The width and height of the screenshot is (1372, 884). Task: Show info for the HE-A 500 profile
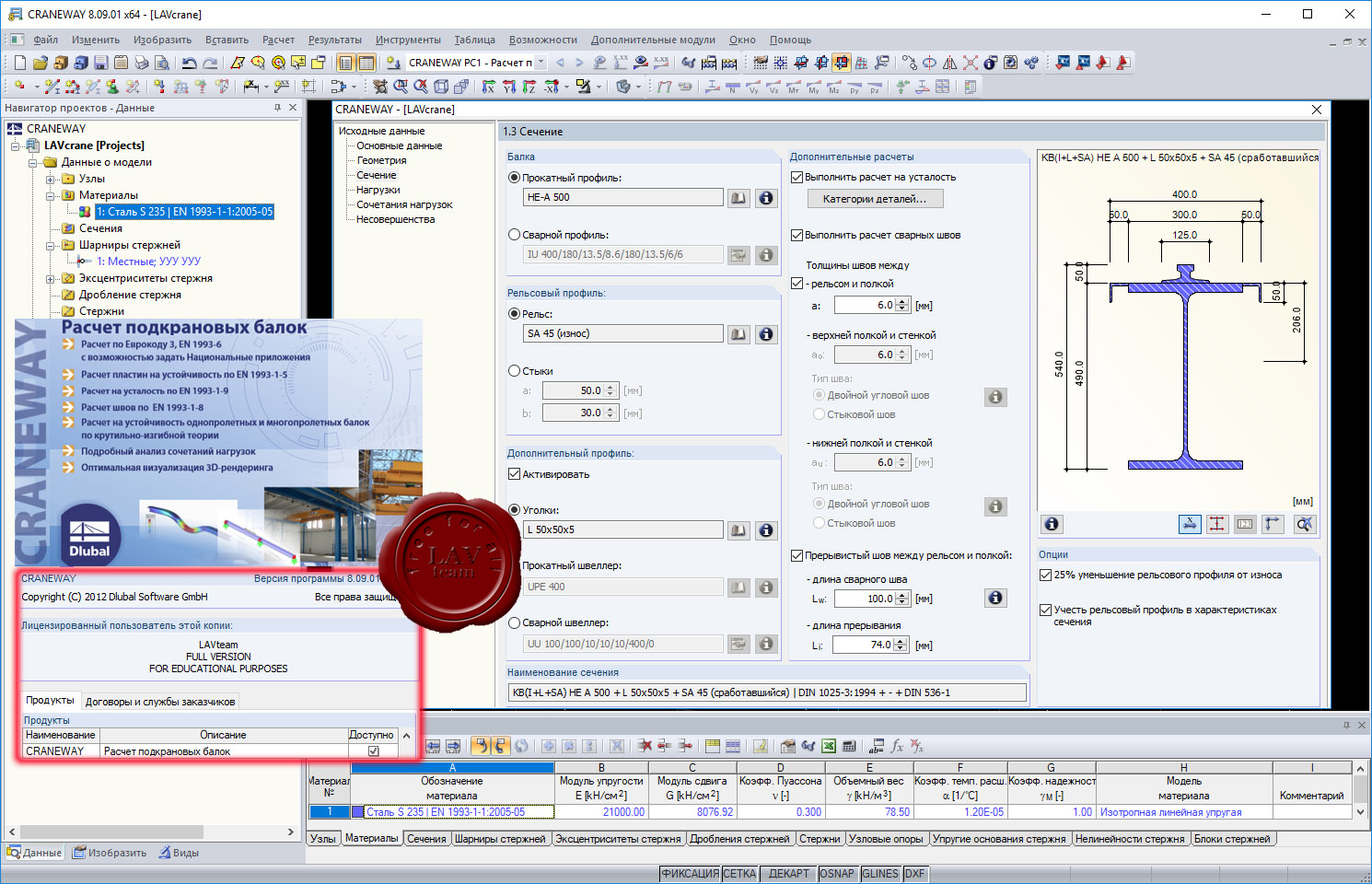point(766,198)
